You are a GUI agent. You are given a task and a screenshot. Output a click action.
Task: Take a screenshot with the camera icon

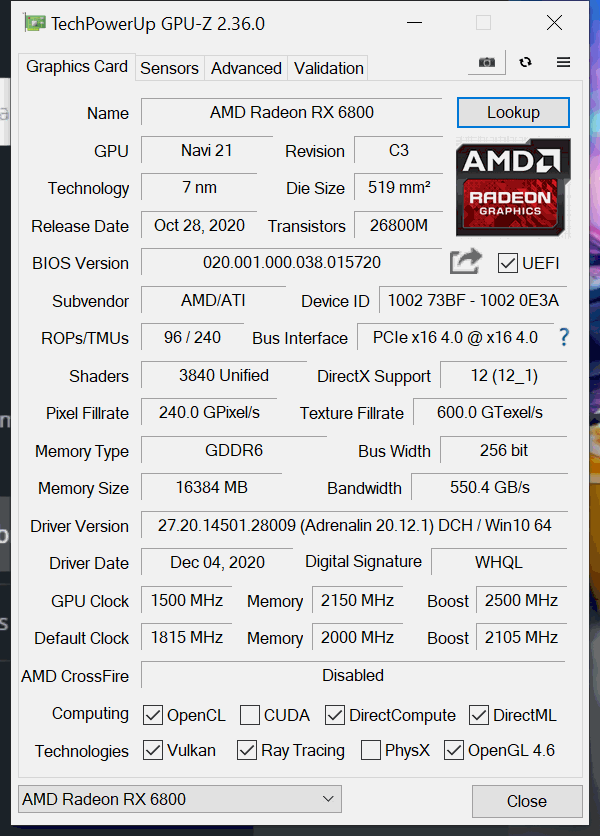[x=486, y=62]
